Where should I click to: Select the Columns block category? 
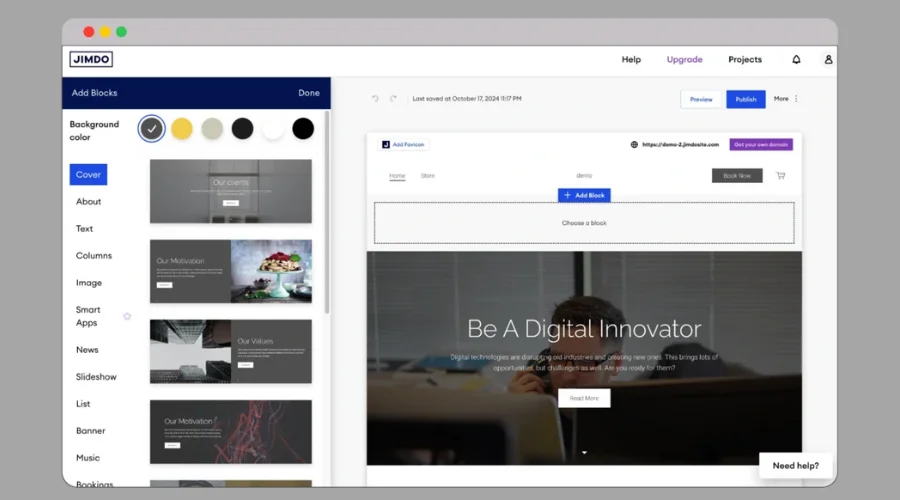94,255
